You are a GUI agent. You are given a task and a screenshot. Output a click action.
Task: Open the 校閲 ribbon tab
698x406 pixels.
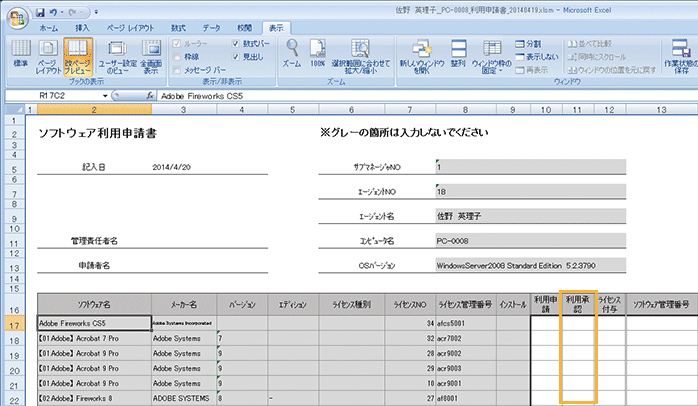pyautogui.click(x=244, y=28)
